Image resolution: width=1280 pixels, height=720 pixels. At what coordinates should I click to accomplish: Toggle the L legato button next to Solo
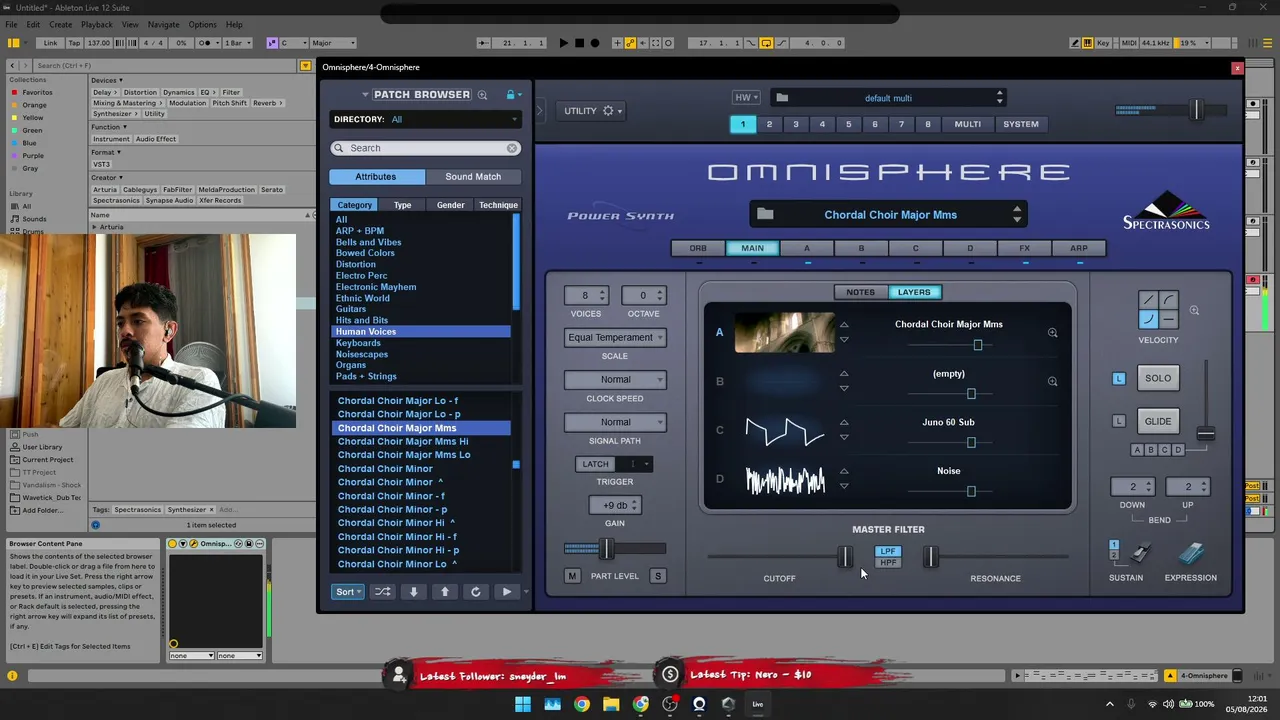pos(1119,378)
